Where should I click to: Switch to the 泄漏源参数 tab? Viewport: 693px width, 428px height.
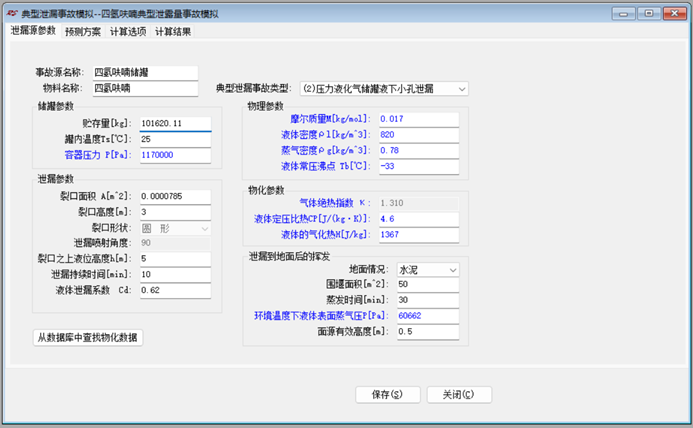click(34, 31)
